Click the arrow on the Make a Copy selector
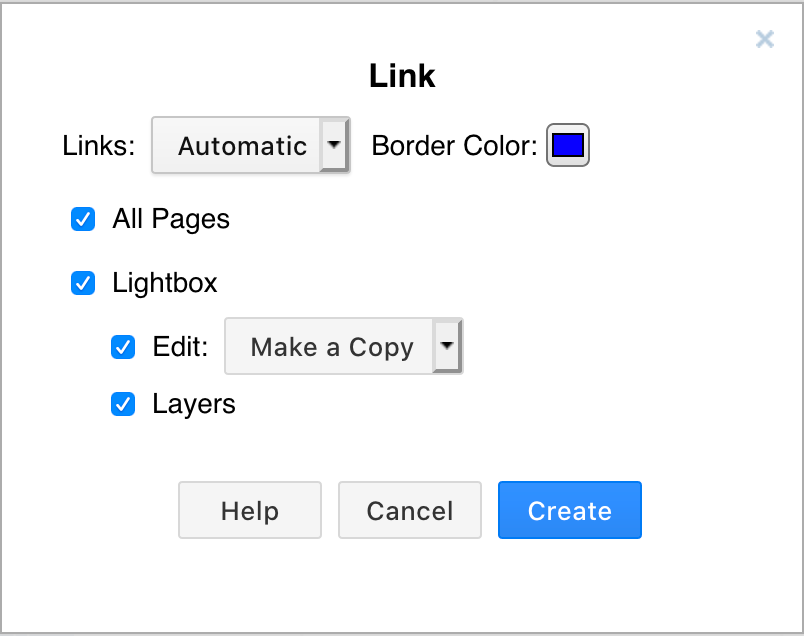804x636 pixels. tap(447, 346)
